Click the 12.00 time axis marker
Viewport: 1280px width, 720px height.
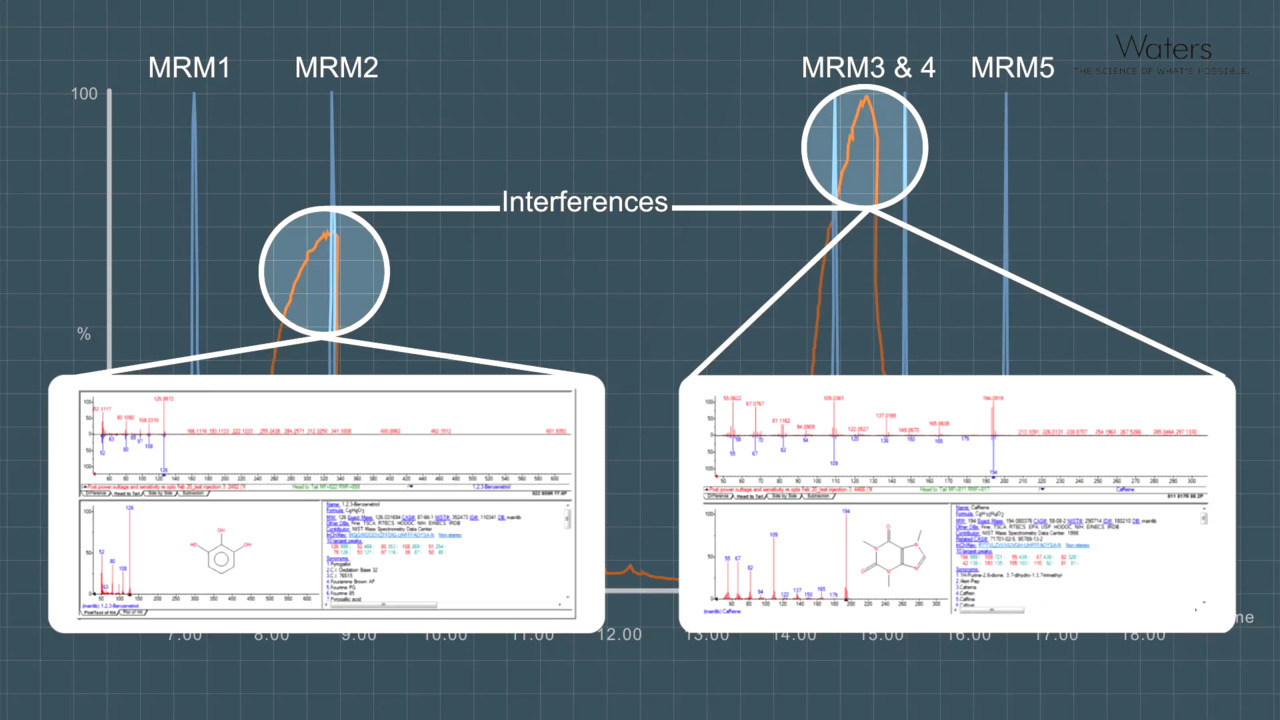[619, 635]
